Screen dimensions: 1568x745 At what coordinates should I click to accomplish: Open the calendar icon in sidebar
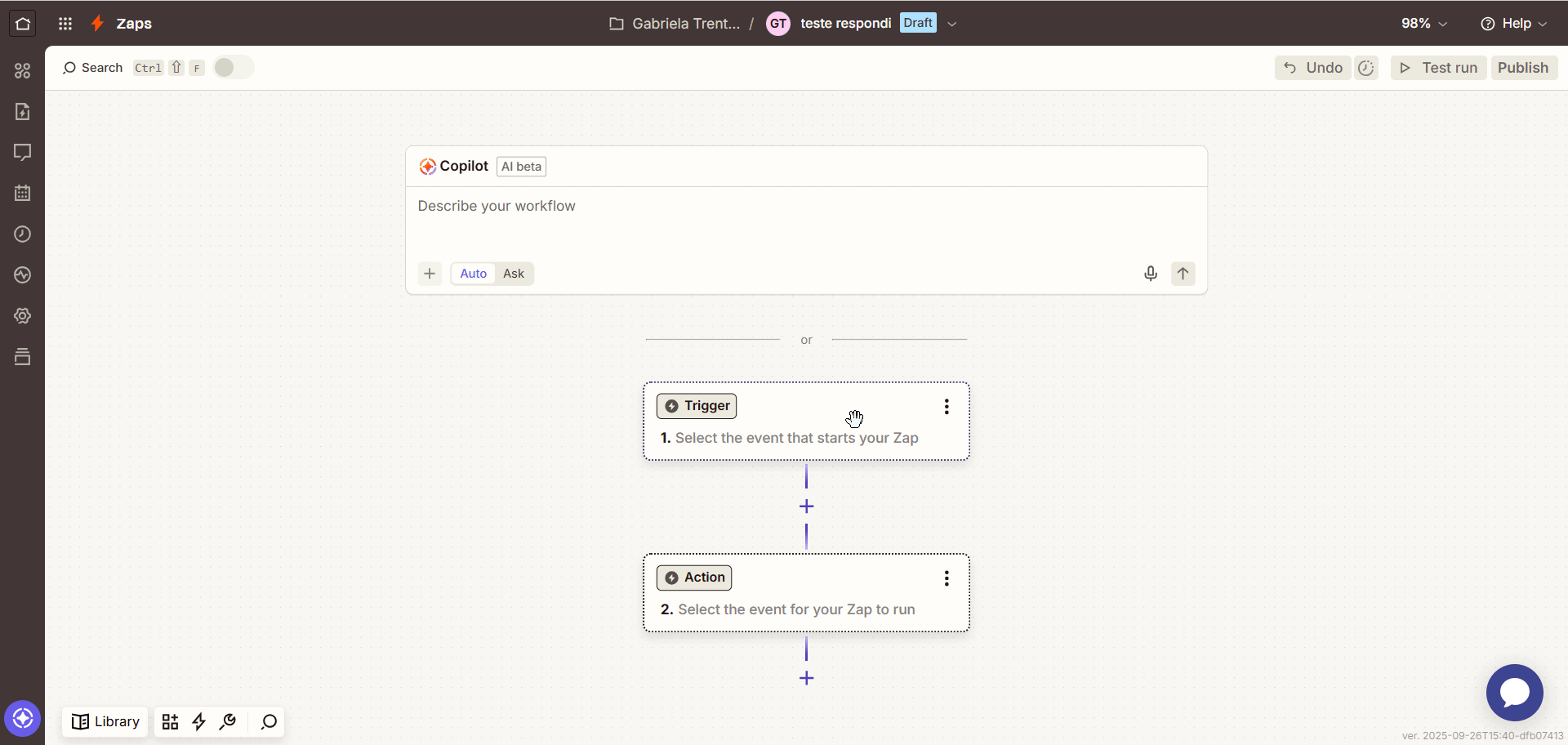pyautogui.click(x=23, y=194)
